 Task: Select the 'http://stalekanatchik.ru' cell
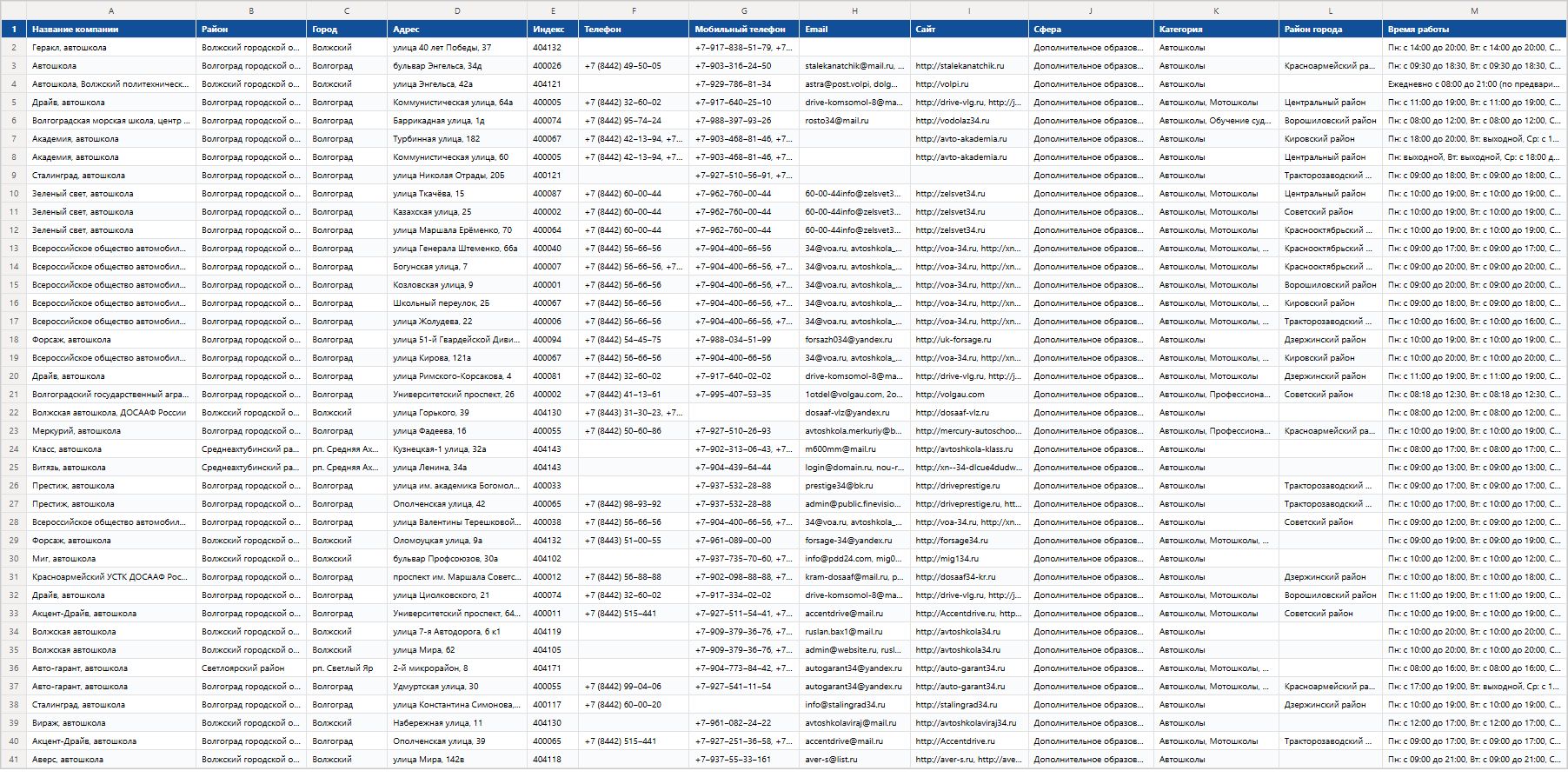pyautogui.click(x=969, y=66)
